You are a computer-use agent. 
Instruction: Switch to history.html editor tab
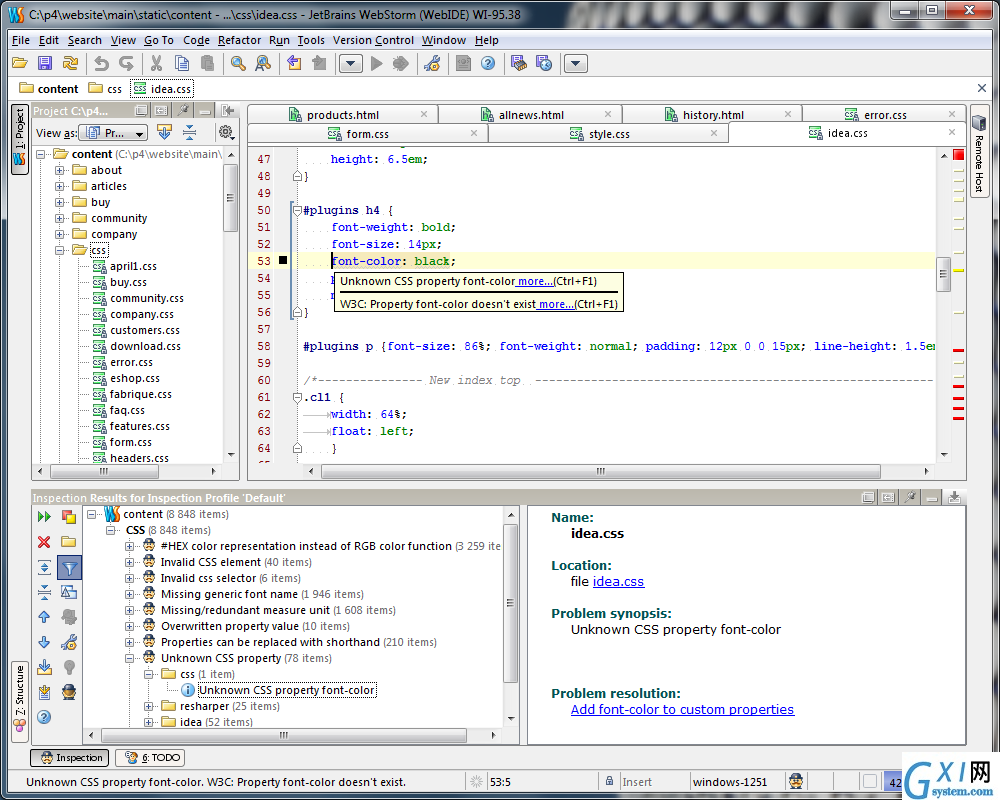click(x=712, y=115)
